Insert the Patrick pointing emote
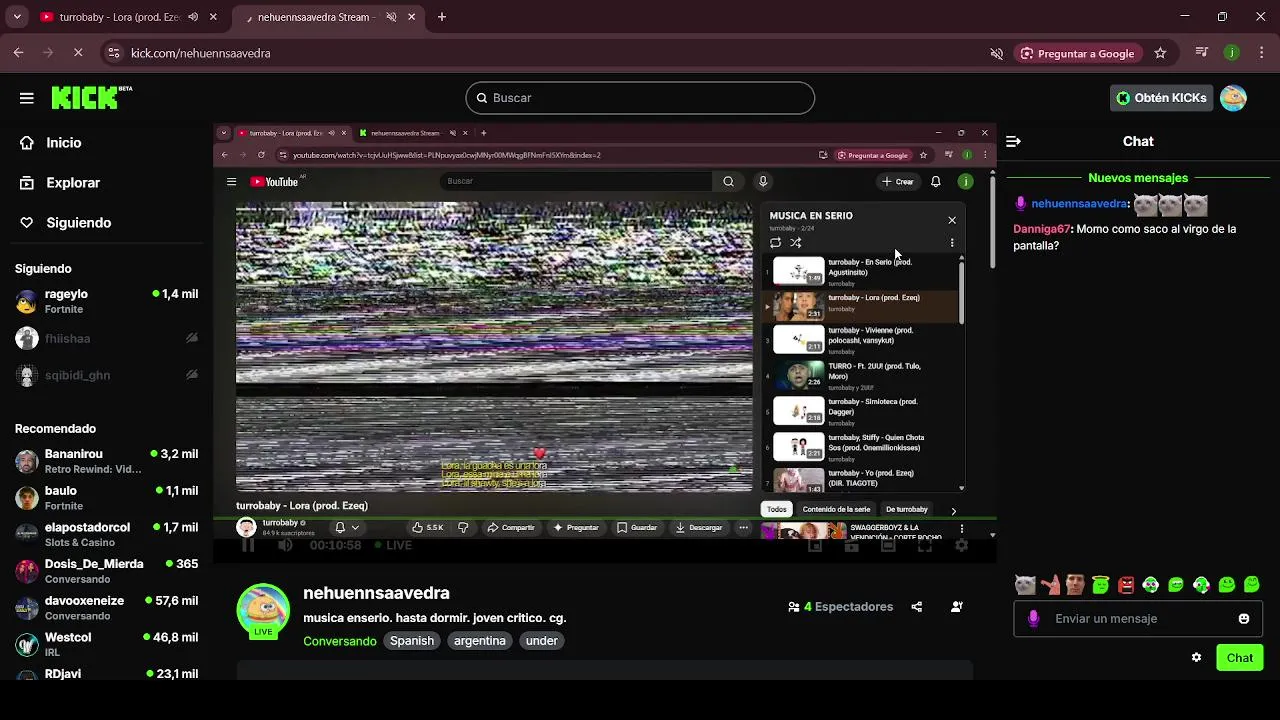This screenshot has height=720, width=1280. click(1050, 585)
